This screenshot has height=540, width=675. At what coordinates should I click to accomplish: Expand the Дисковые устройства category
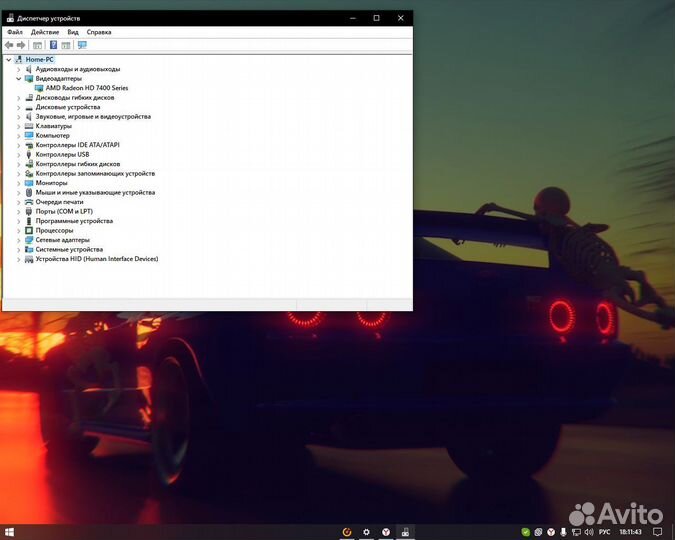pos(19,107)
